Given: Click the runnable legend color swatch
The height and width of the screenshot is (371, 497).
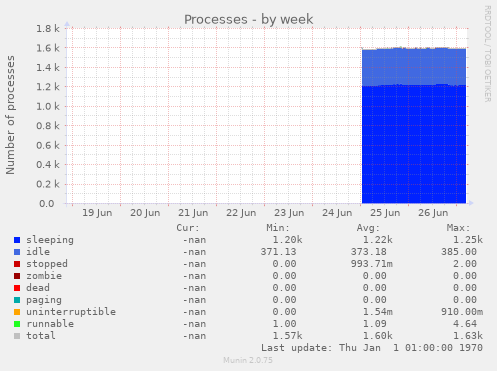Looking at the screenshot, I should click(17, 324).
